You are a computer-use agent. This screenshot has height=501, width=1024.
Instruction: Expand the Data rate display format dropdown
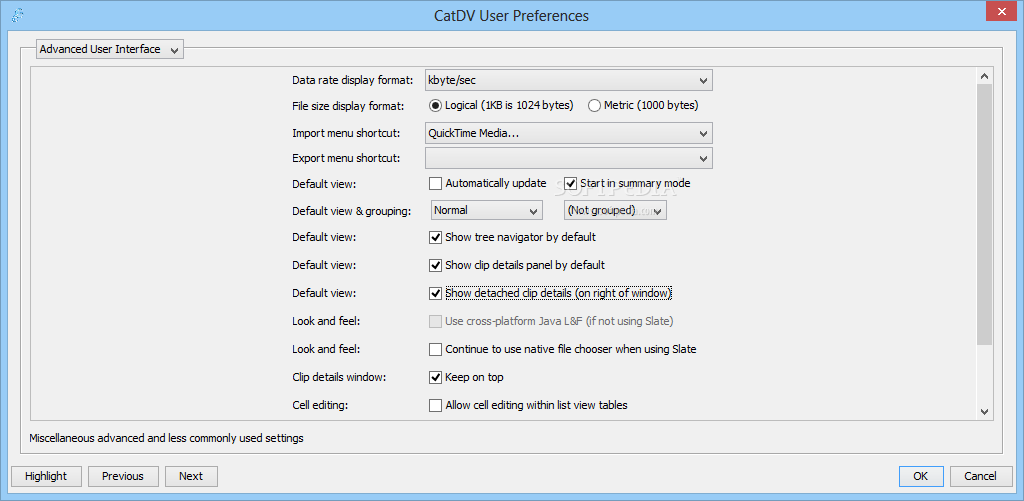(x=568, y=80)
